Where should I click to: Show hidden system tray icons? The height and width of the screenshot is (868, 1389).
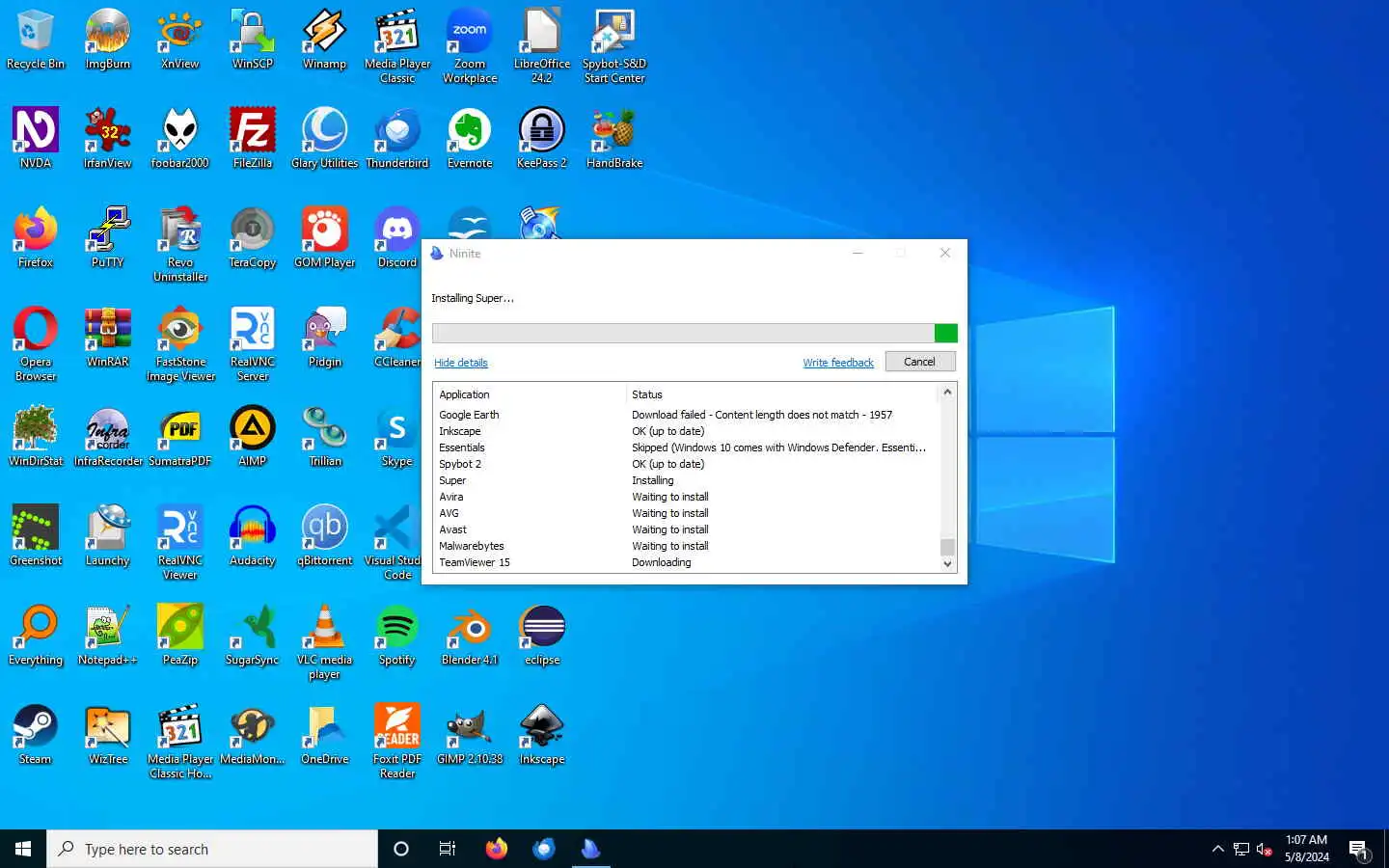1217,849
